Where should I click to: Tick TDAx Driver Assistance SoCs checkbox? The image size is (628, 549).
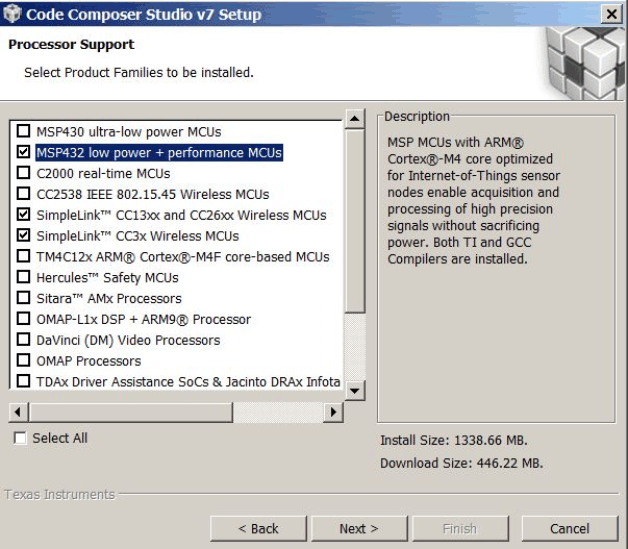coord(23,380)
